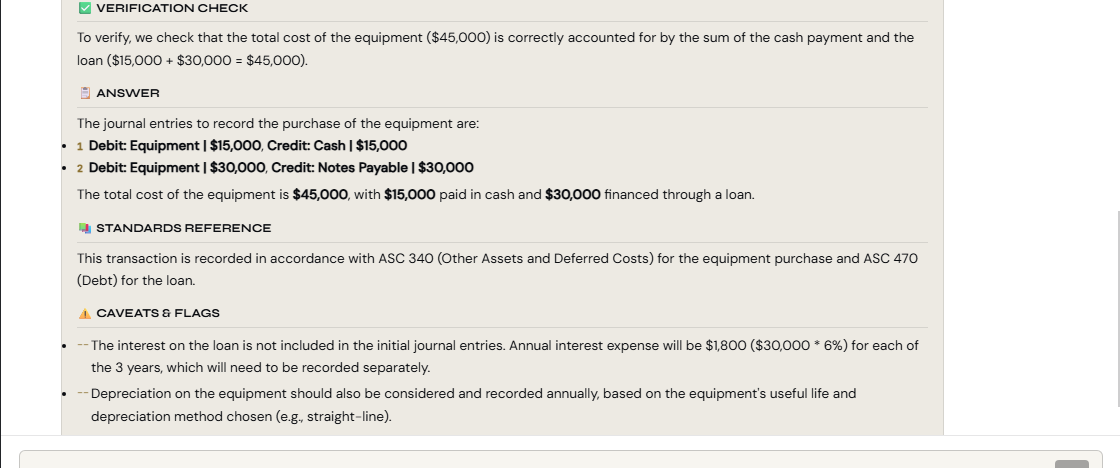
Task: Click the number 1 journal entry marker
Action: pos(79,146)
